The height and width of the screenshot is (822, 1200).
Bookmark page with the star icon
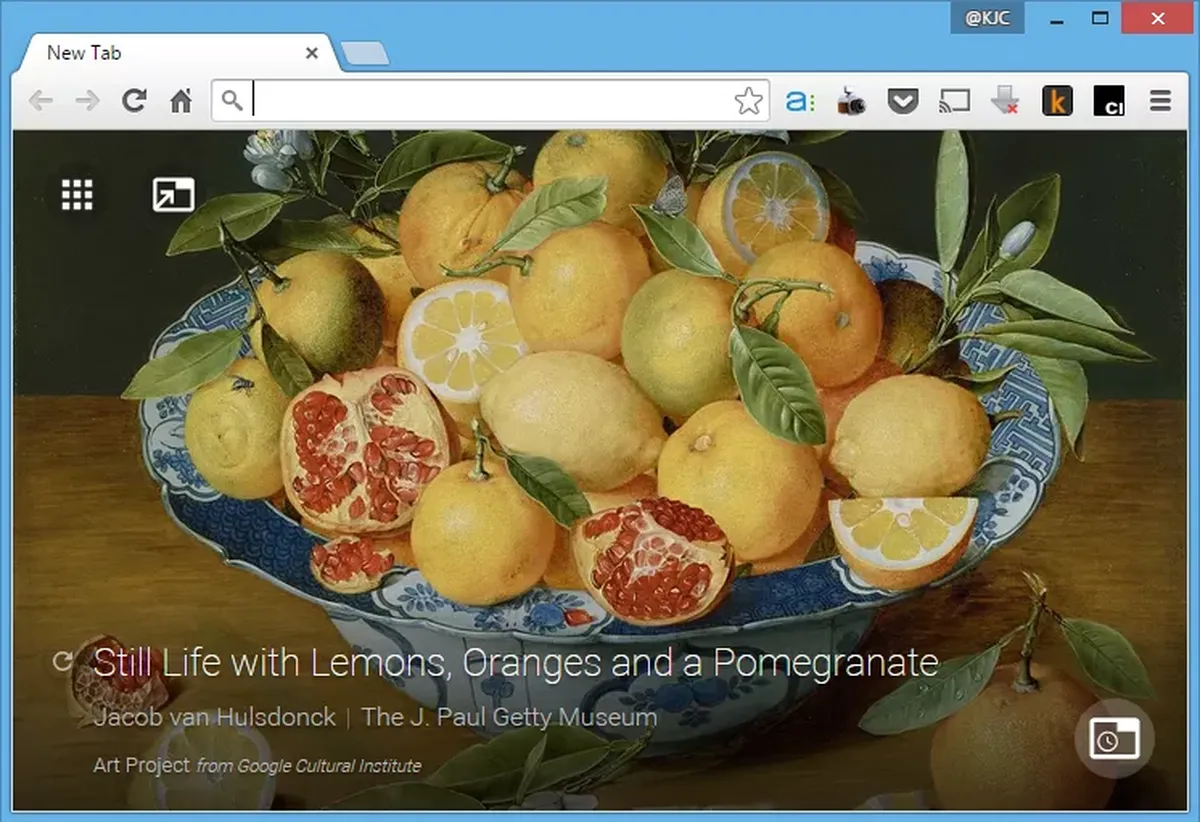[x=748, y=101]
